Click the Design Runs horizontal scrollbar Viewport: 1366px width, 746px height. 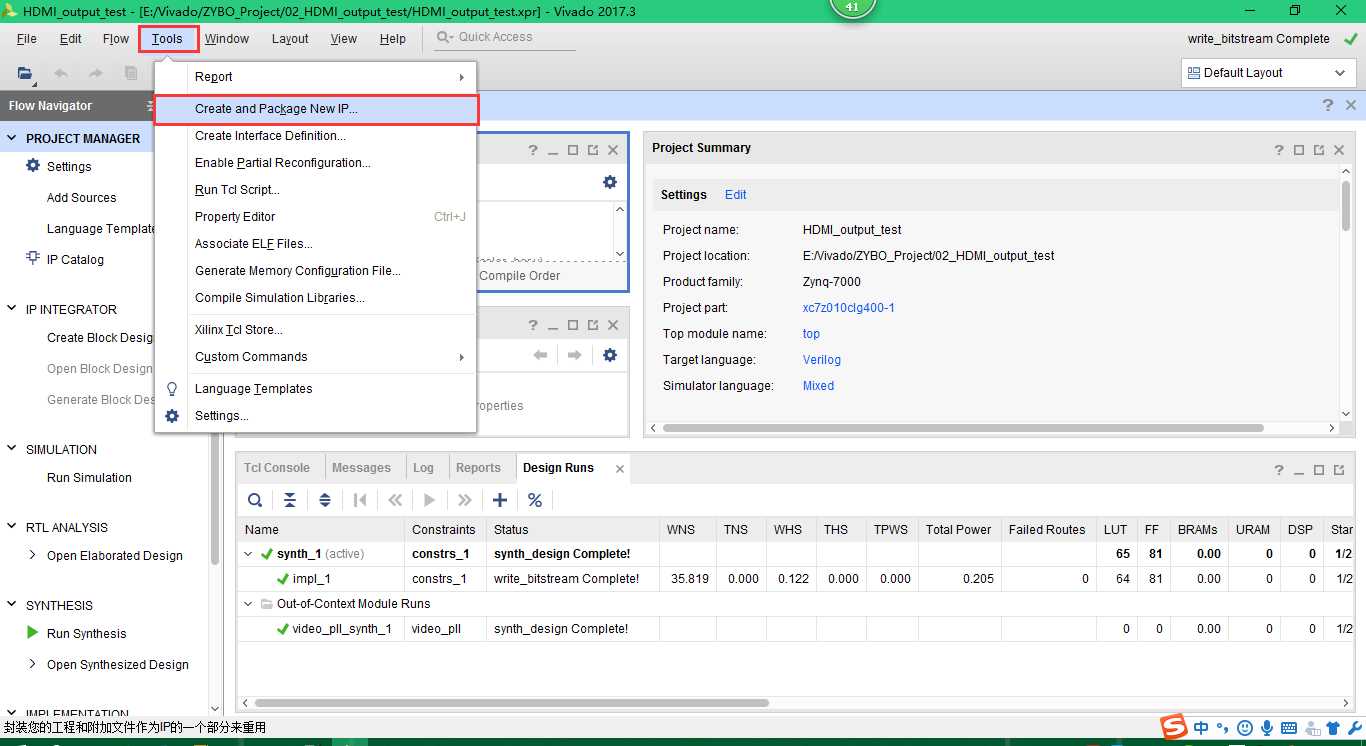point(511,703)
